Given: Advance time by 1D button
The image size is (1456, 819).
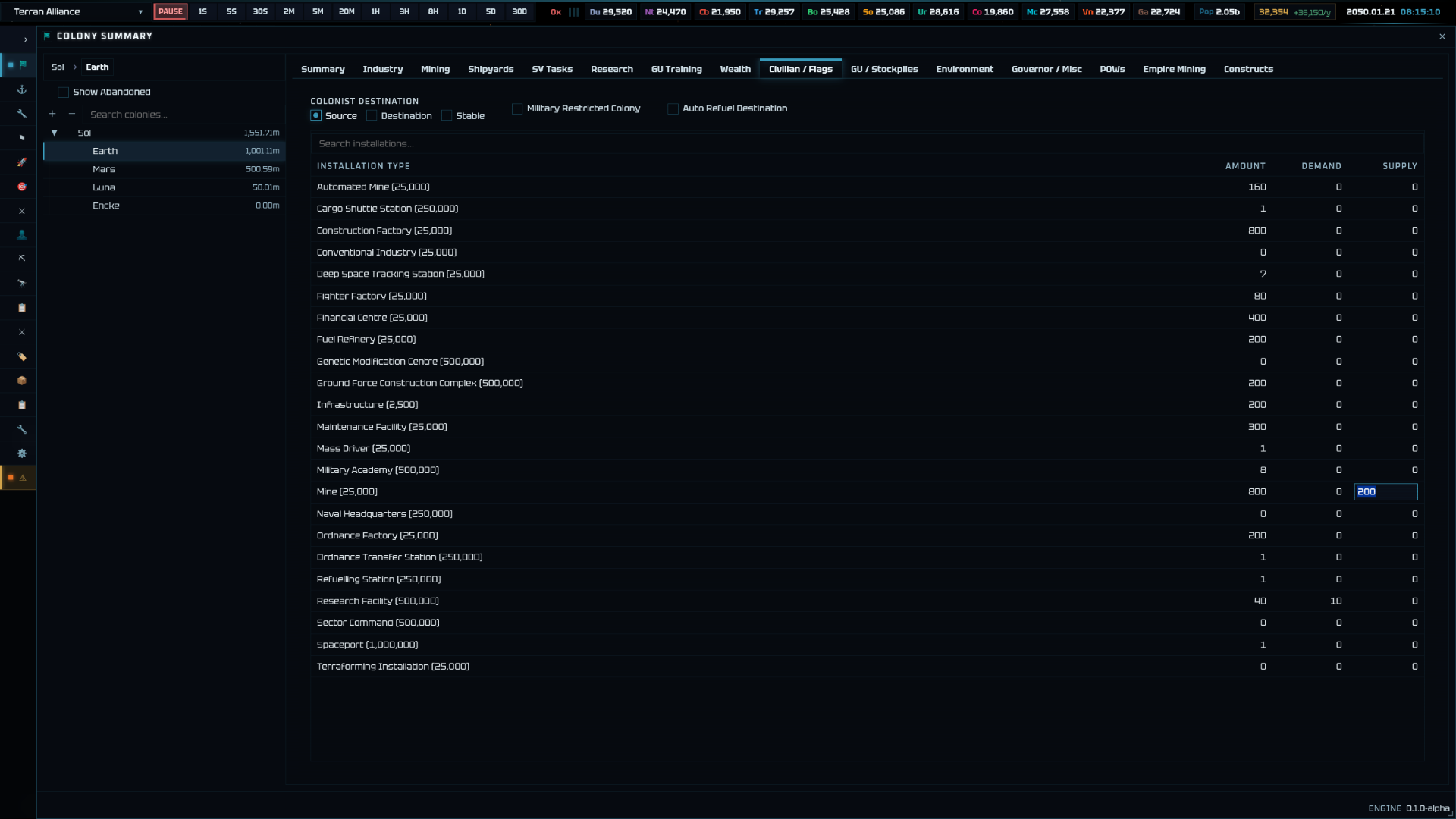Looking at the screenshot, I should pos(462,12).
